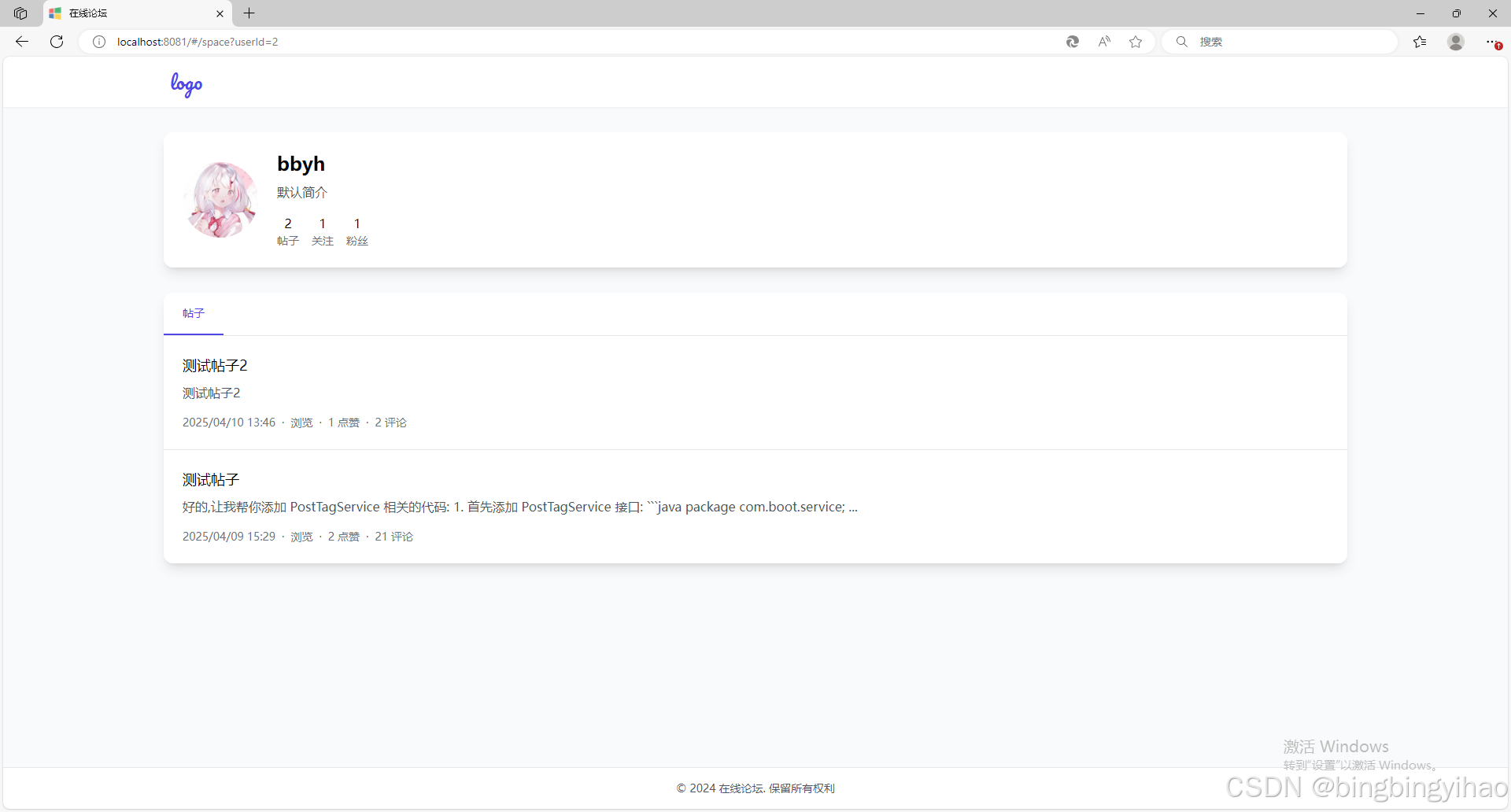Open browser settings and more menu
This screenshot has height=812, width=1511.
pos(1492,42)
